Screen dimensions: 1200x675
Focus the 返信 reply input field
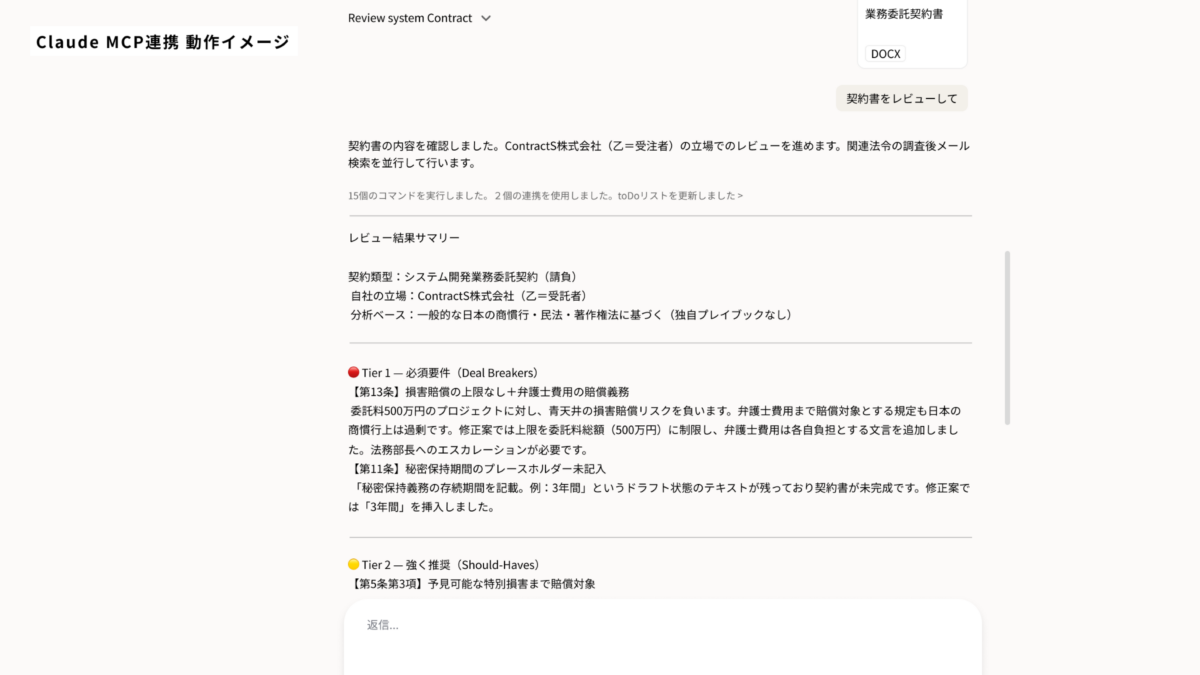(660, 626)
